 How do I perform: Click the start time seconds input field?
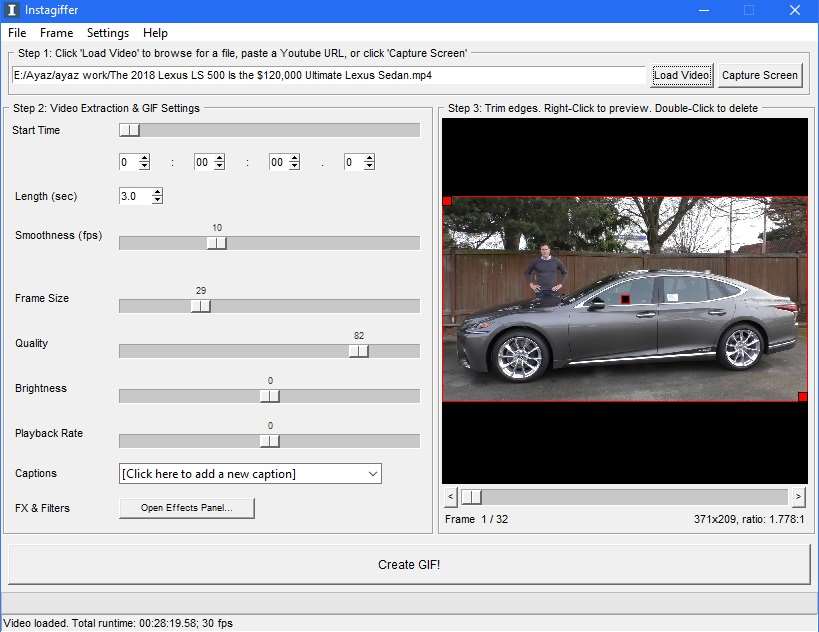[279, 162]
